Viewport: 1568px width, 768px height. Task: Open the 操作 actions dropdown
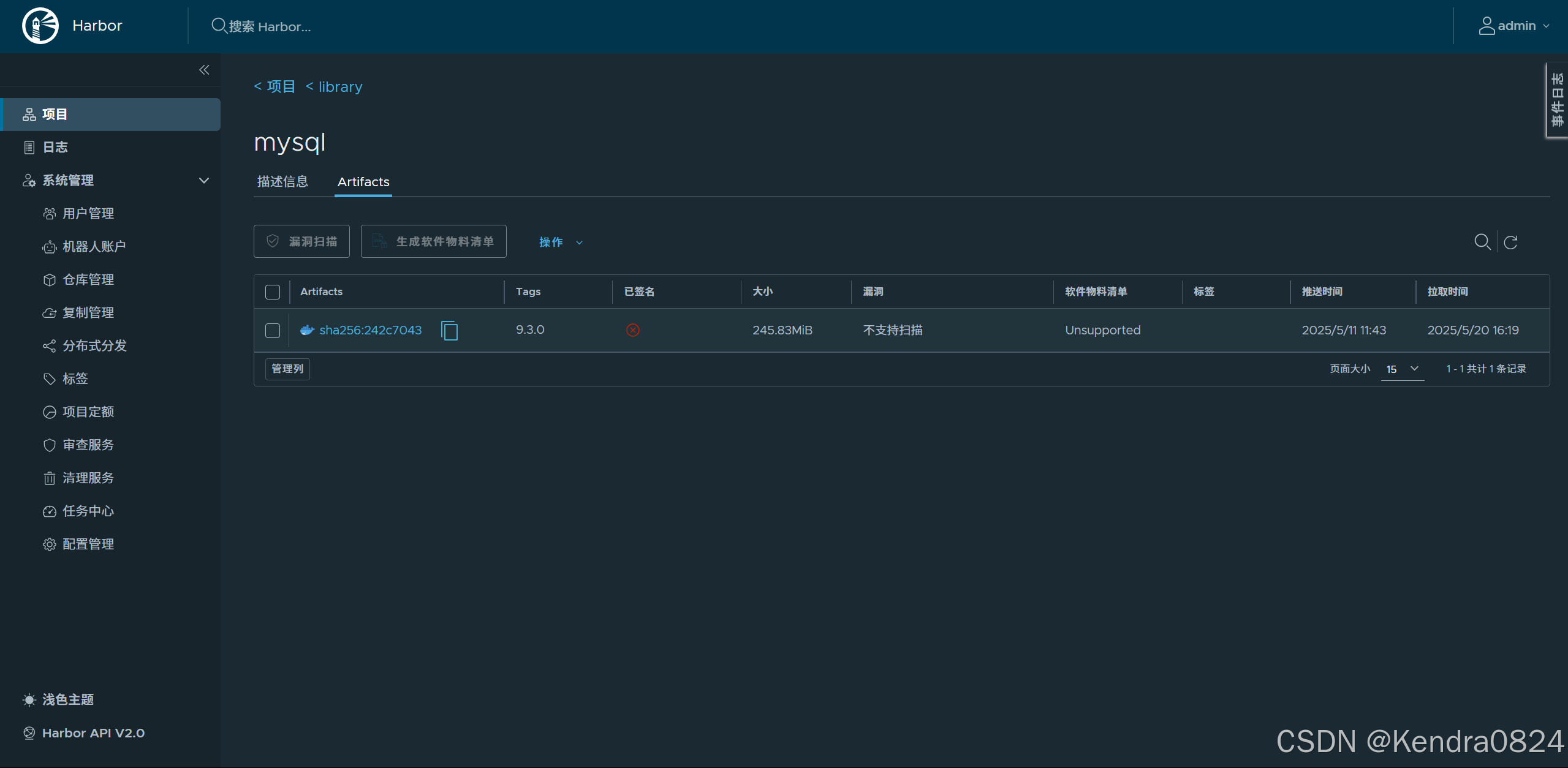(560, 242)
